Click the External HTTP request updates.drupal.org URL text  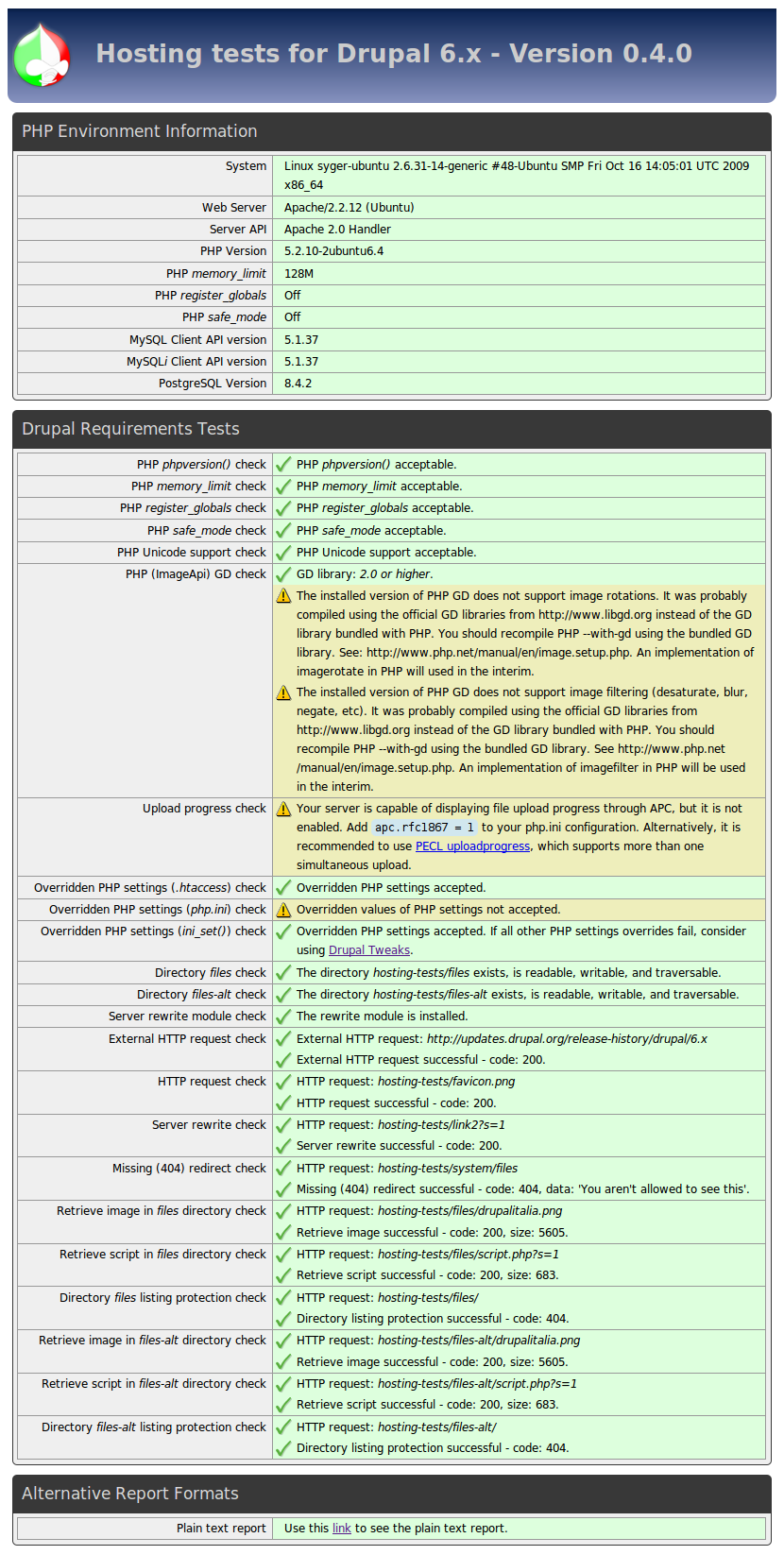tap(567, 1039)
